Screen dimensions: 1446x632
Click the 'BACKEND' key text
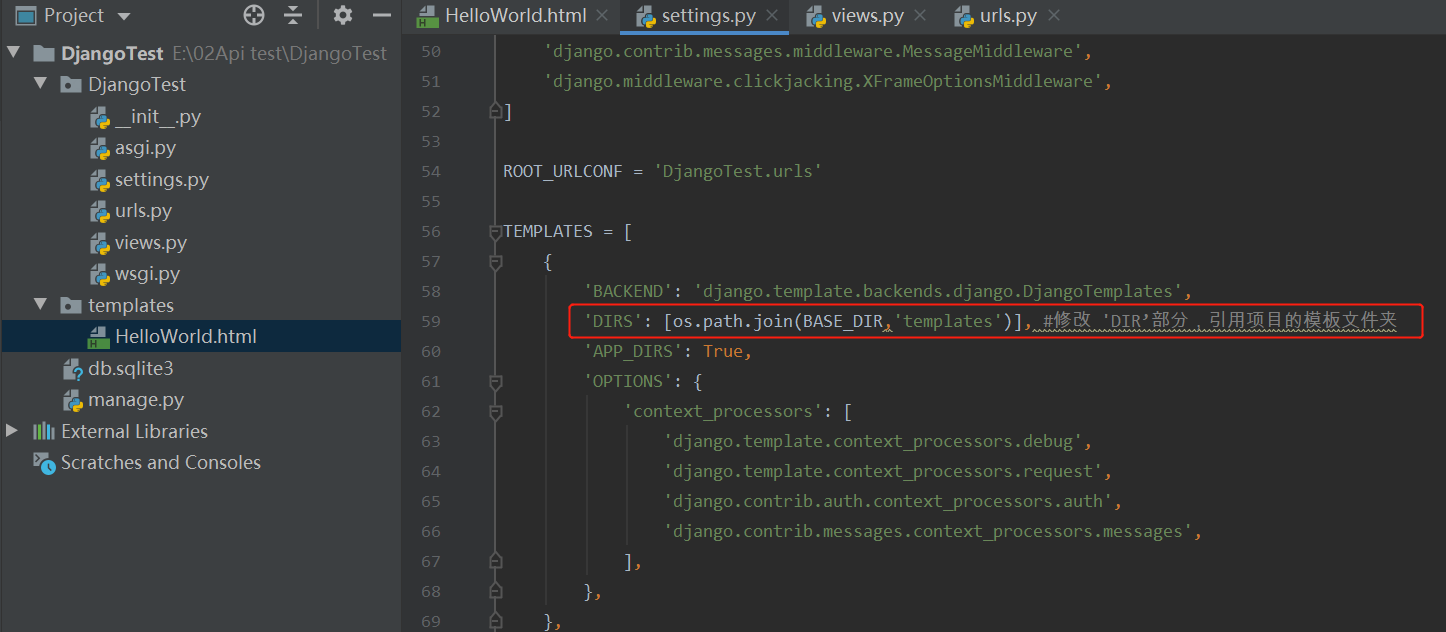pos(628,291)
